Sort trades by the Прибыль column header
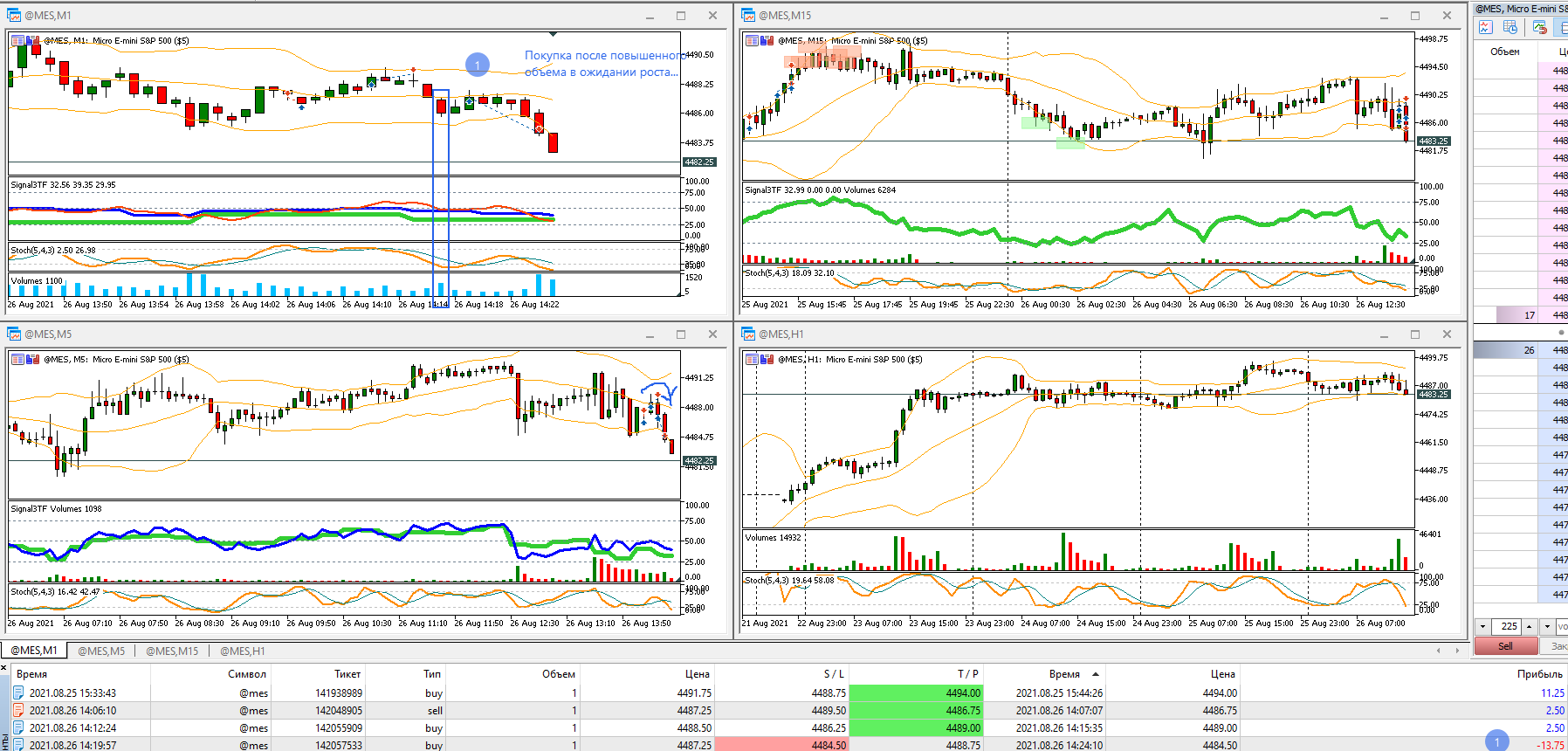 click(1540, 673)
